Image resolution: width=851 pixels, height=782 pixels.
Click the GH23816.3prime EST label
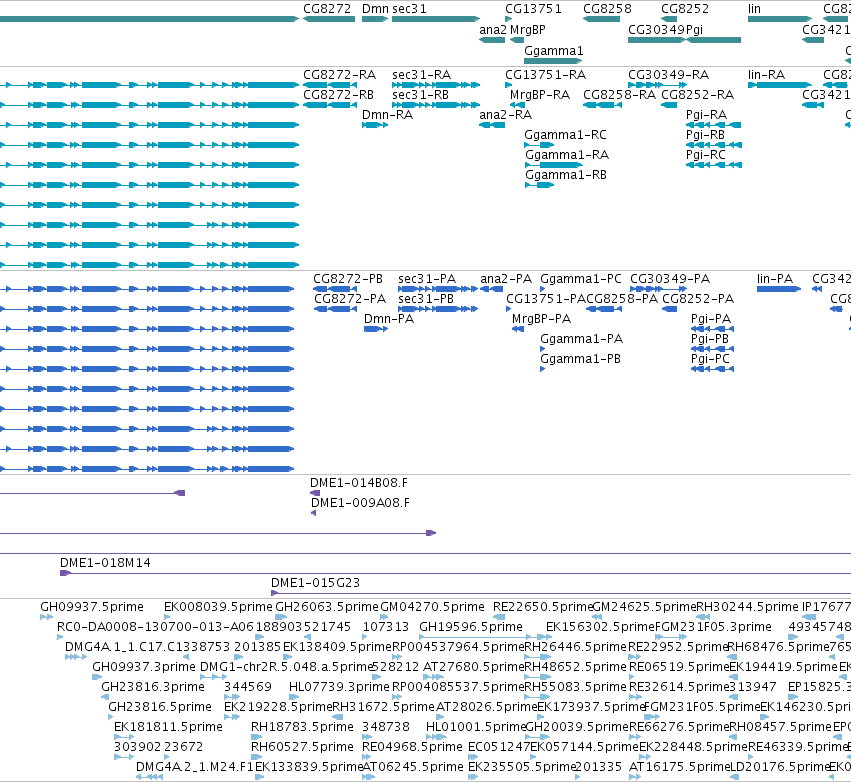pos(153,686)
